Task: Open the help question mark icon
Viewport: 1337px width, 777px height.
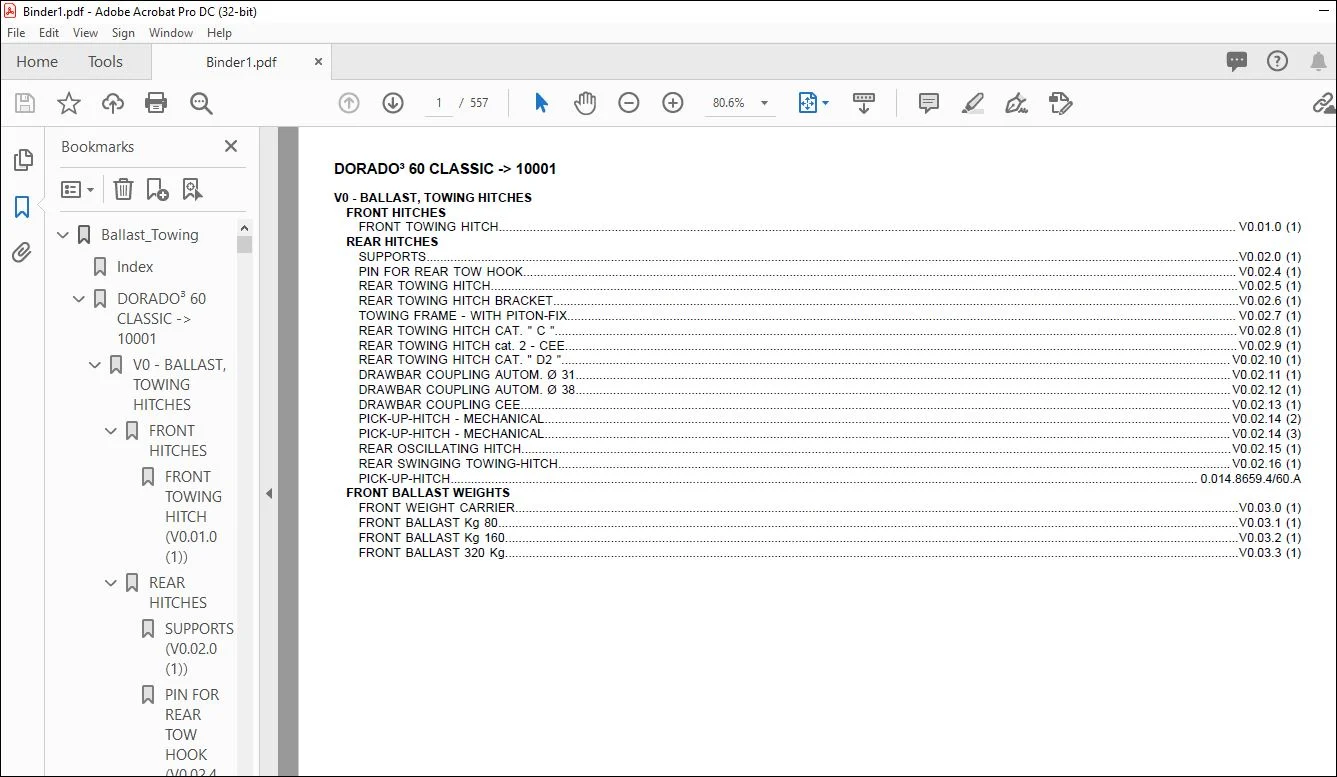Action: coord(1277,61)
